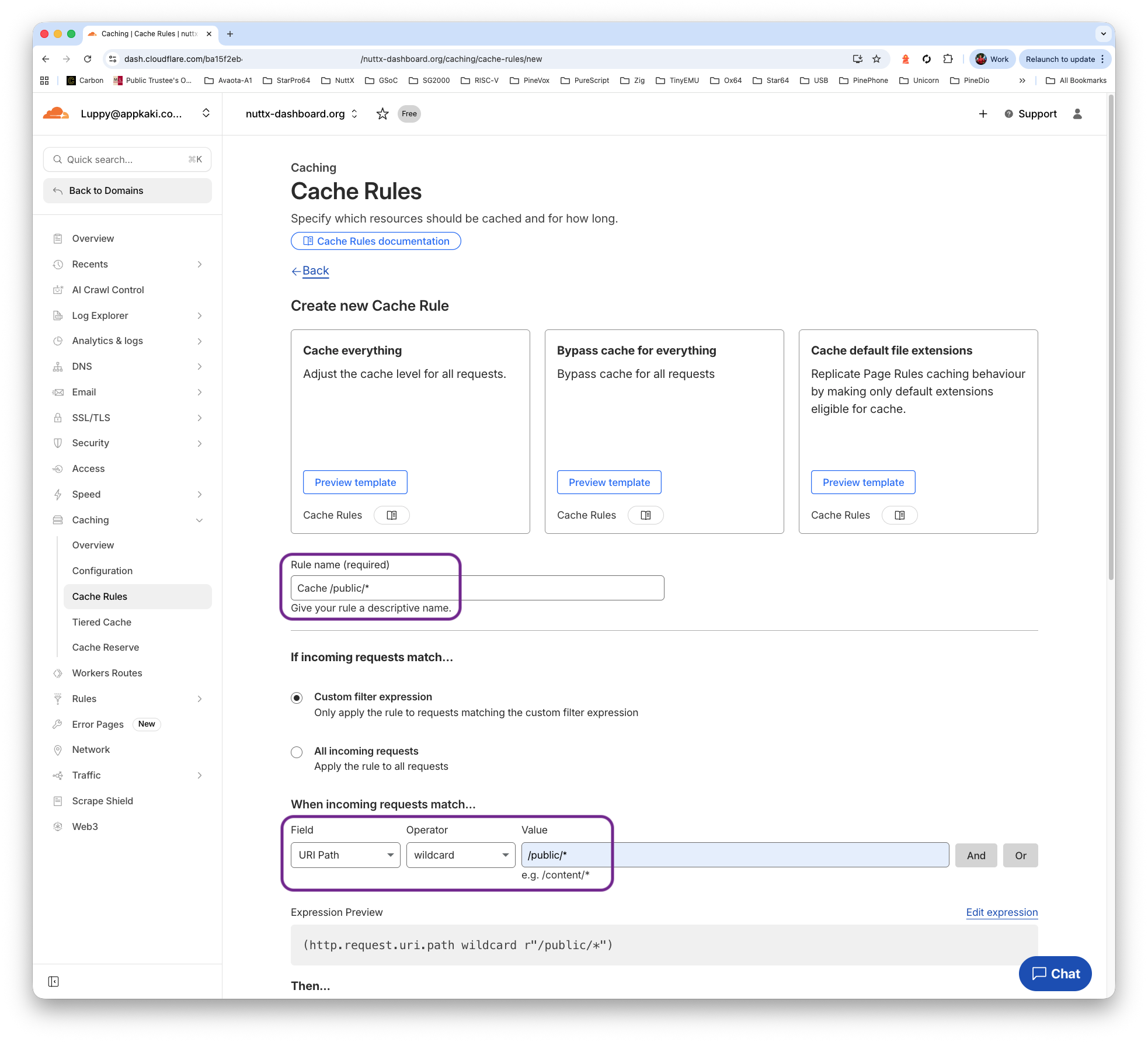
Task: Open the user profile icon top right
Action: pyautogui.click(x=1077, y=114)
